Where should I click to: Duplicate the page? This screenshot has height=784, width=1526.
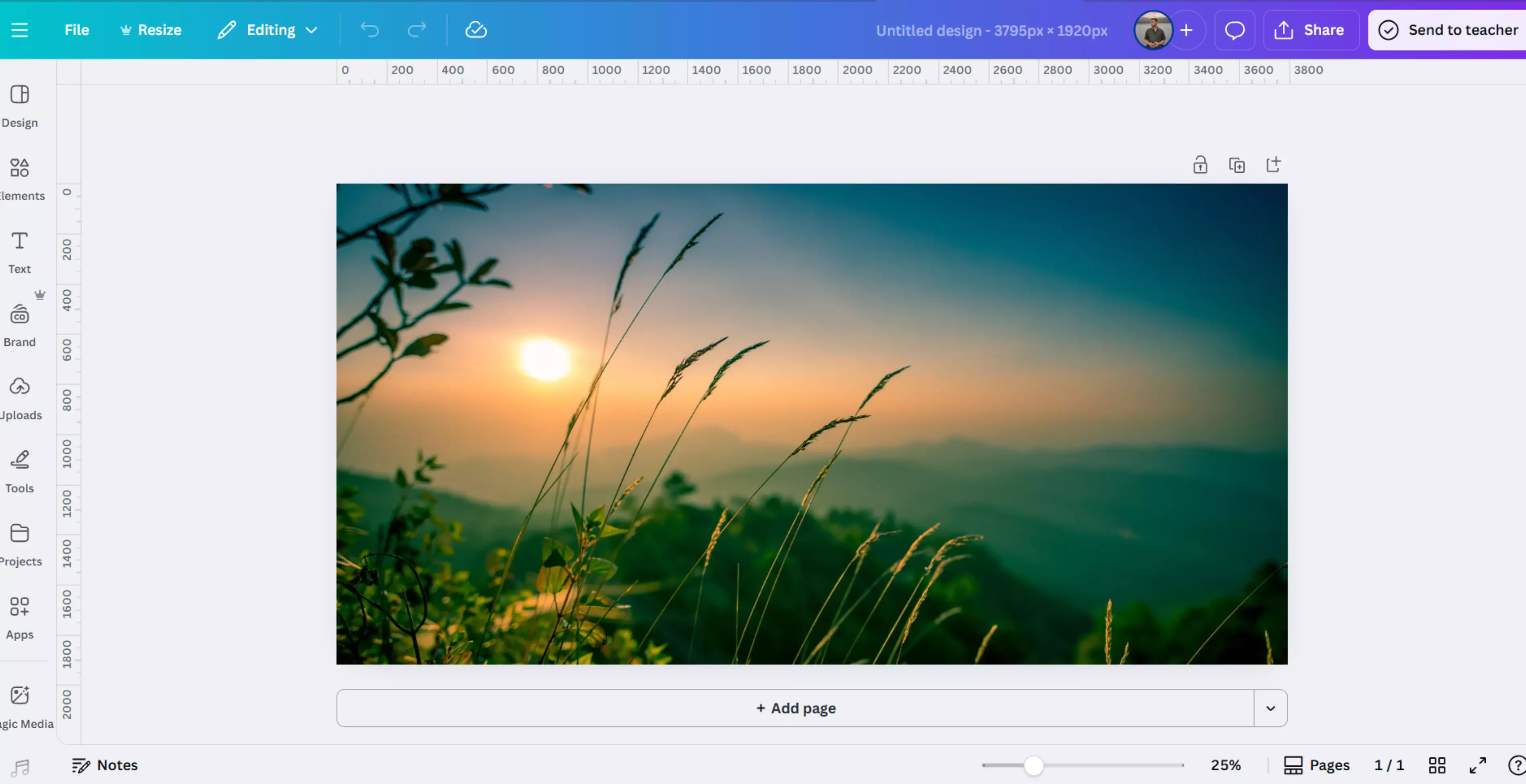(1237, 164)
